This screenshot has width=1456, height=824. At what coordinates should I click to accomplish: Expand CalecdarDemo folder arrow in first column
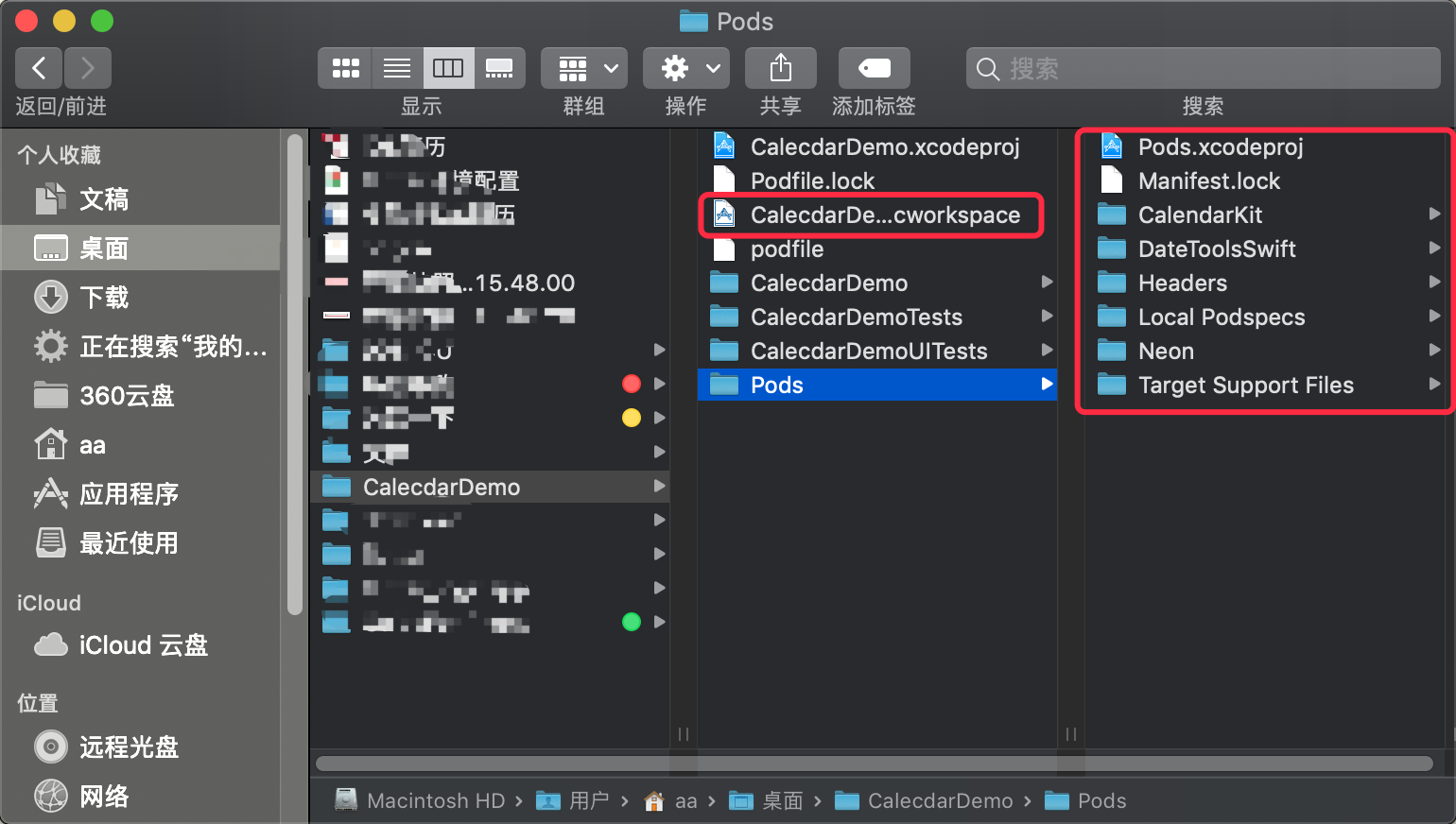(659, 487)
